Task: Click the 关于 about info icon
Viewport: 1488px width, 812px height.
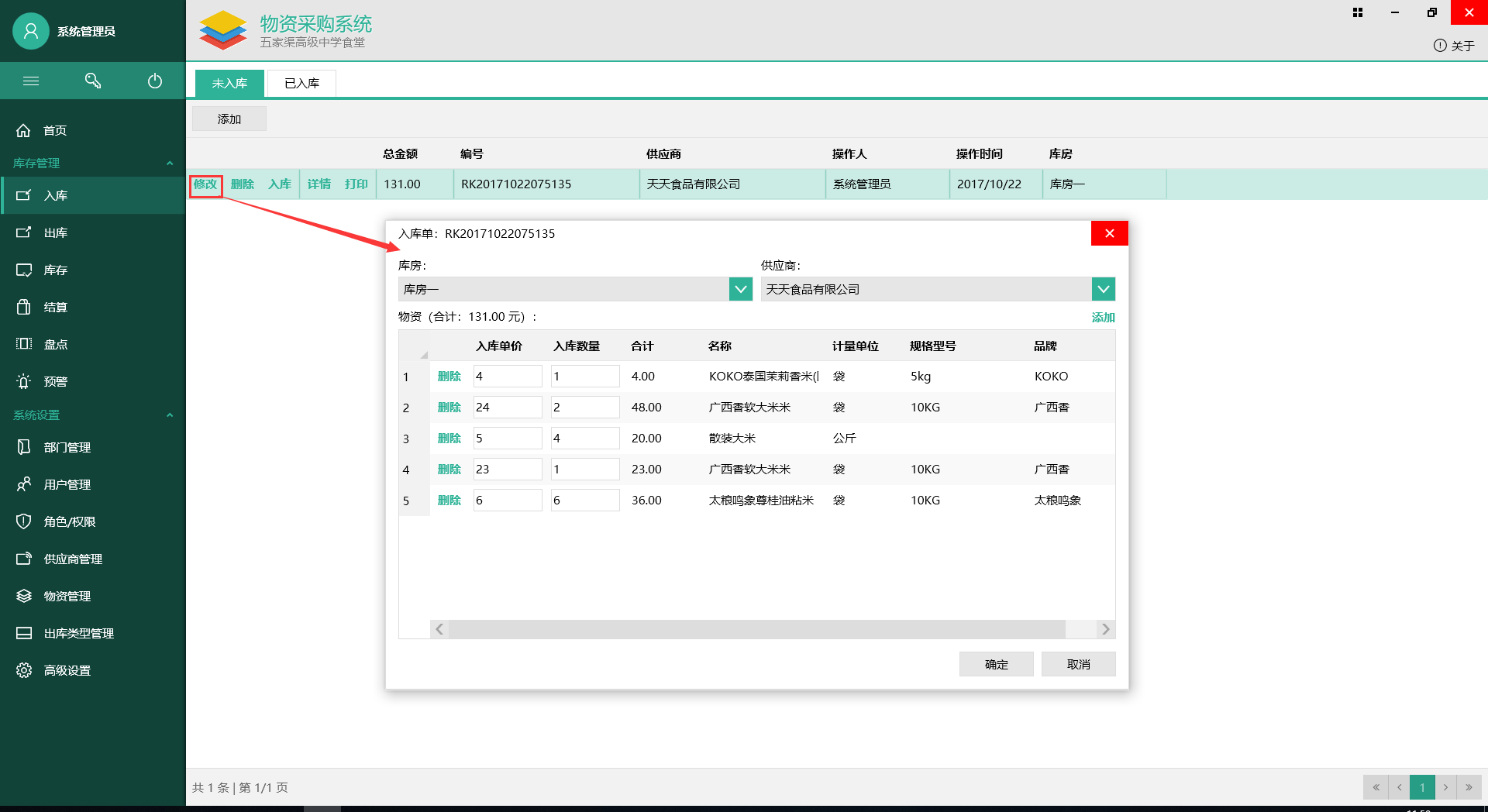Action: (1440, 46)
